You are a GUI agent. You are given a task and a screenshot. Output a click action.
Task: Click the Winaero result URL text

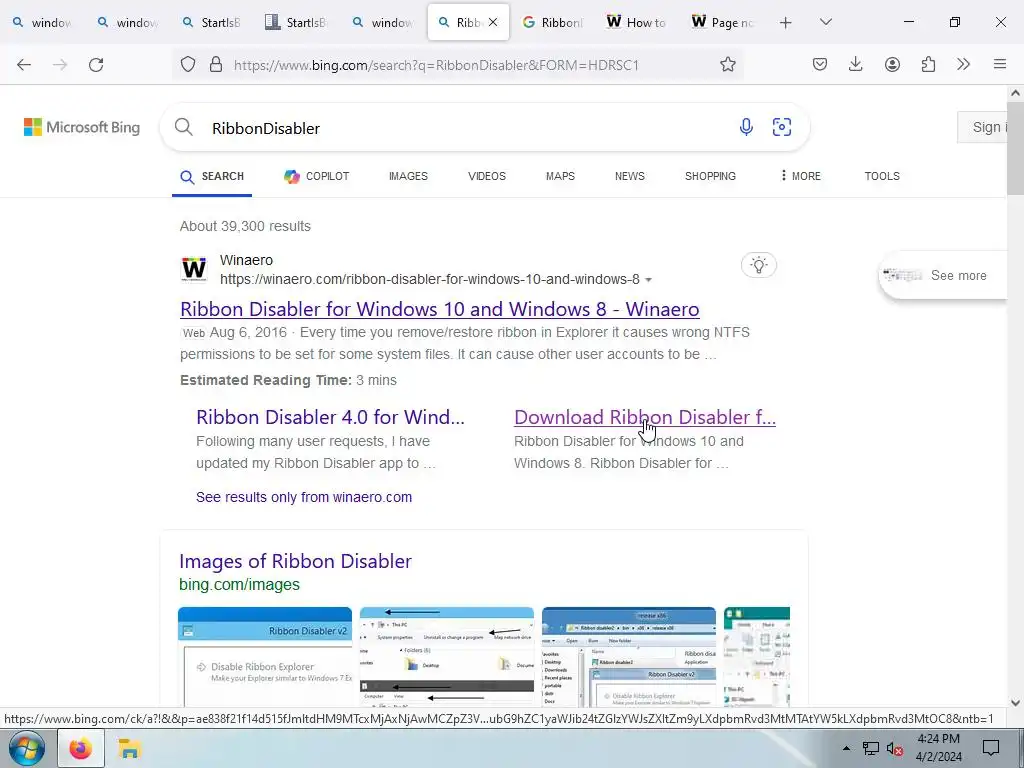pyautogui.click(x=430, y=280)
